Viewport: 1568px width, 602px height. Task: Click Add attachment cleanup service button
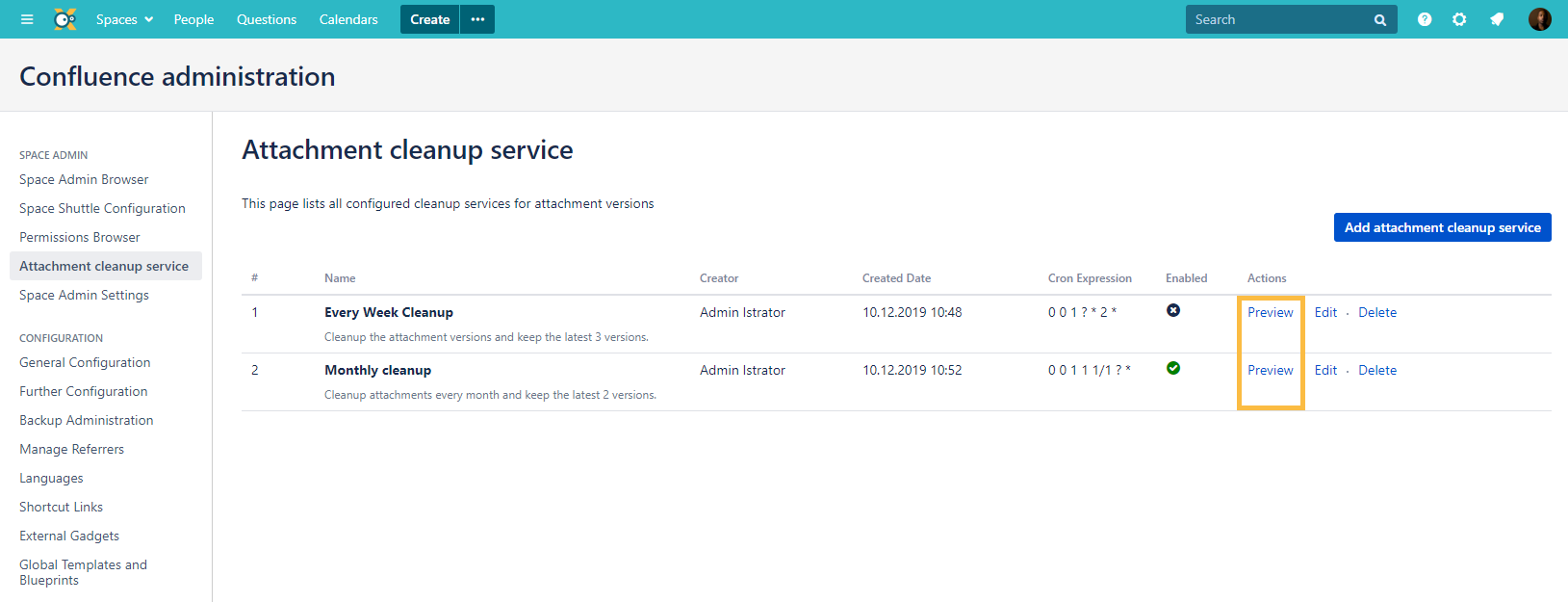1442,227
